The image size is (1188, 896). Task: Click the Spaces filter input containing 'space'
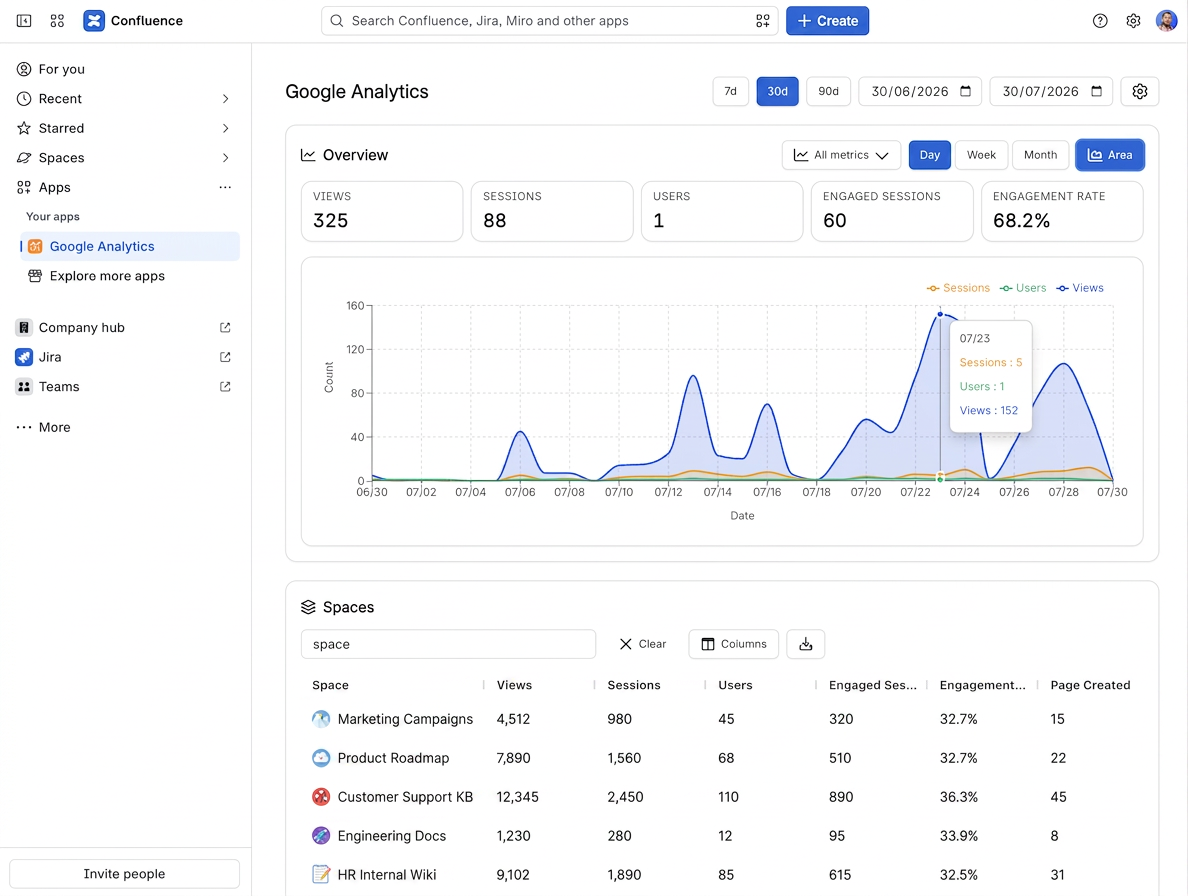tap(448, 644)
